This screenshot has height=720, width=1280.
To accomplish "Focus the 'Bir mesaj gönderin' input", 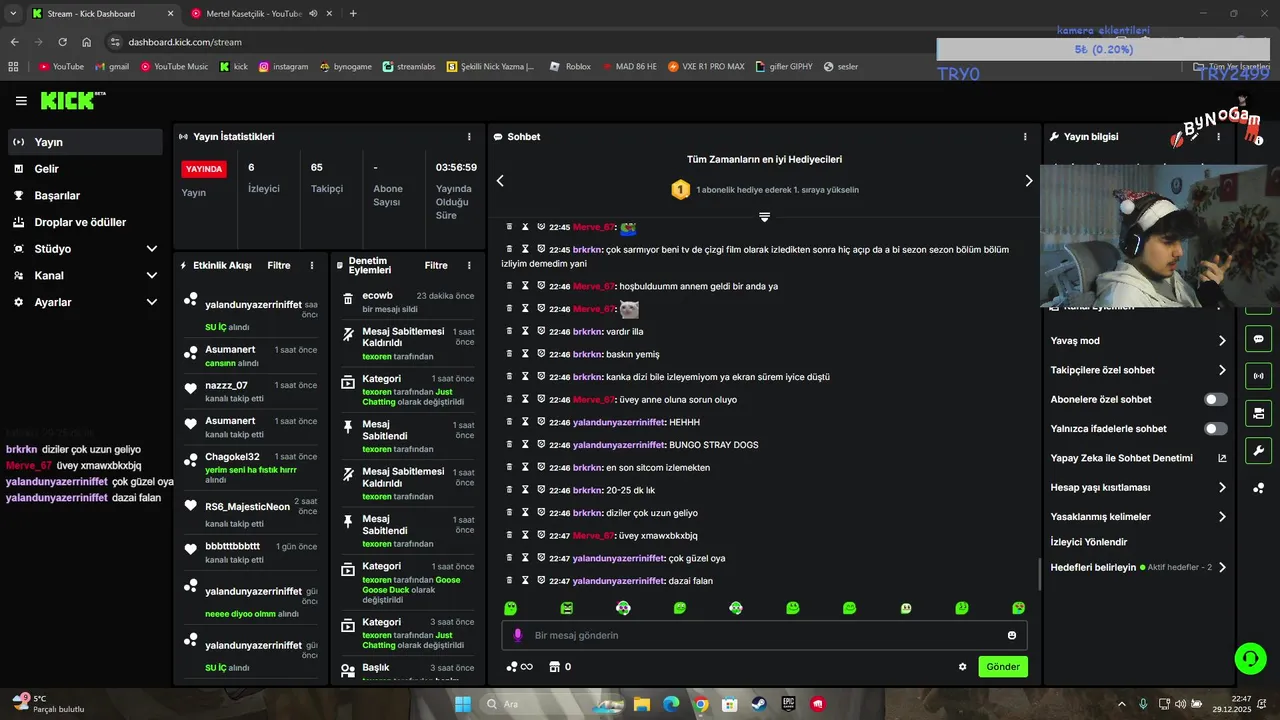I will (x=764, y=635).
